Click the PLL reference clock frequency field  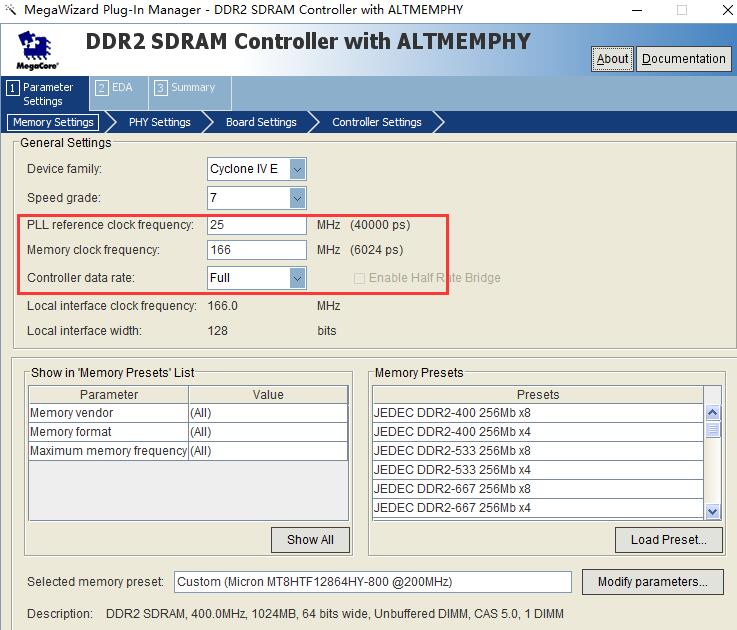pyautogui.click(x=257, y=225)
